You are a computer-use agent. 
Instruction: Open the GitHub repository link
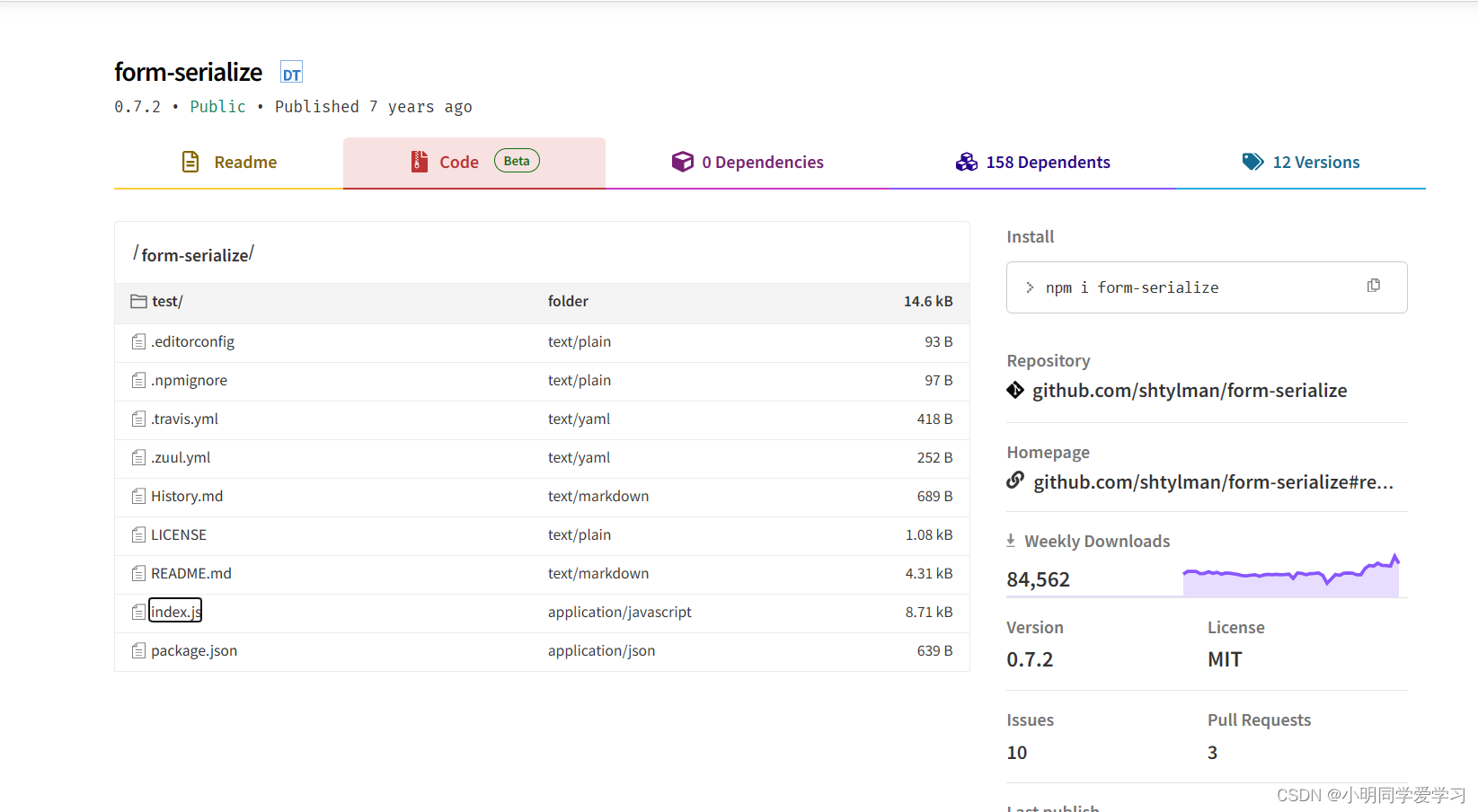click(x=1190, y=391)
